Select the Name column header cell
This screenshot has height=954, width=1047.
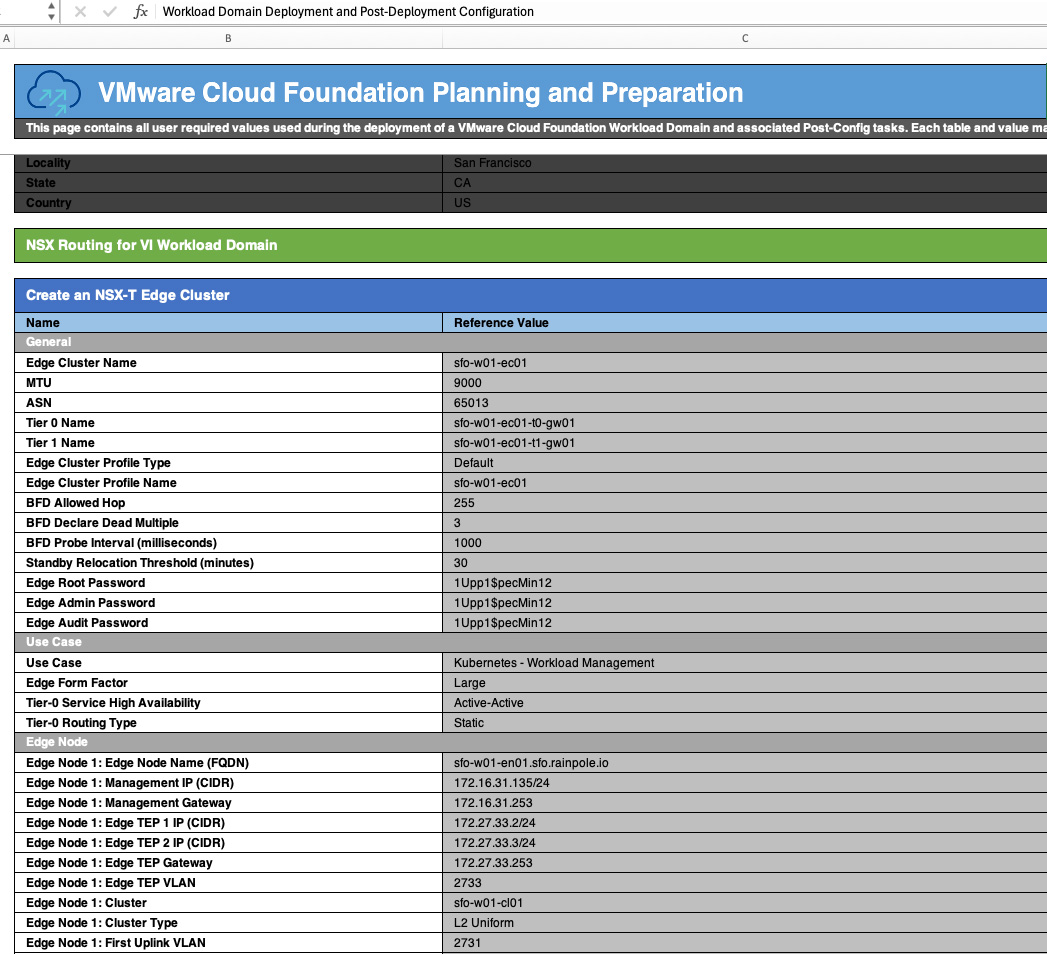pyautogui.click(x=228, y=322)
